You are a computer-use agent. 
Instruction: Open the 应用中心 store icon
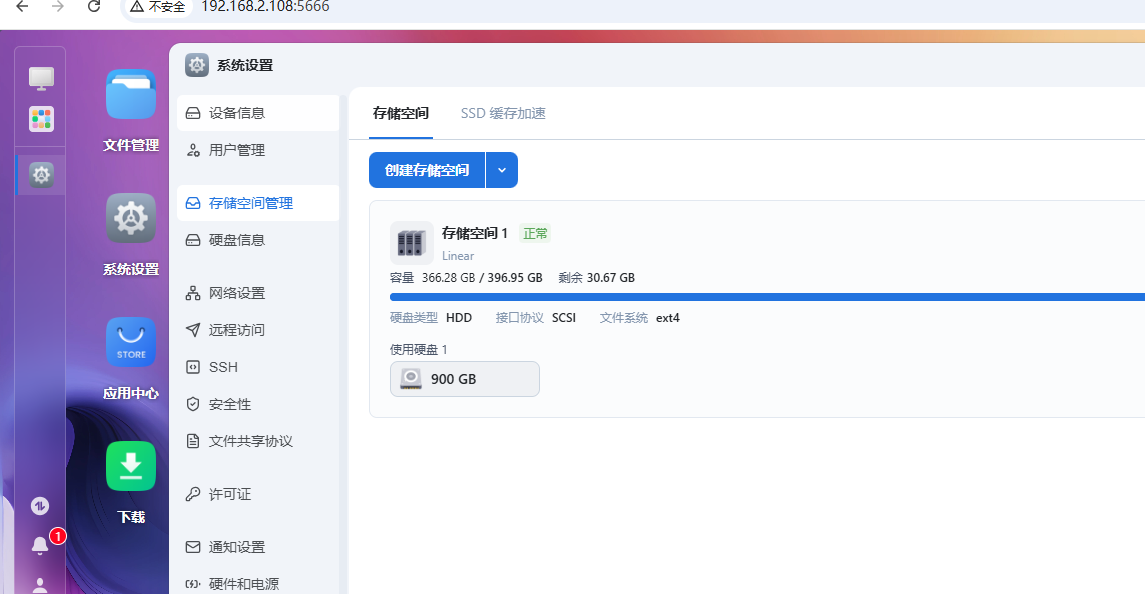(131, 343)
